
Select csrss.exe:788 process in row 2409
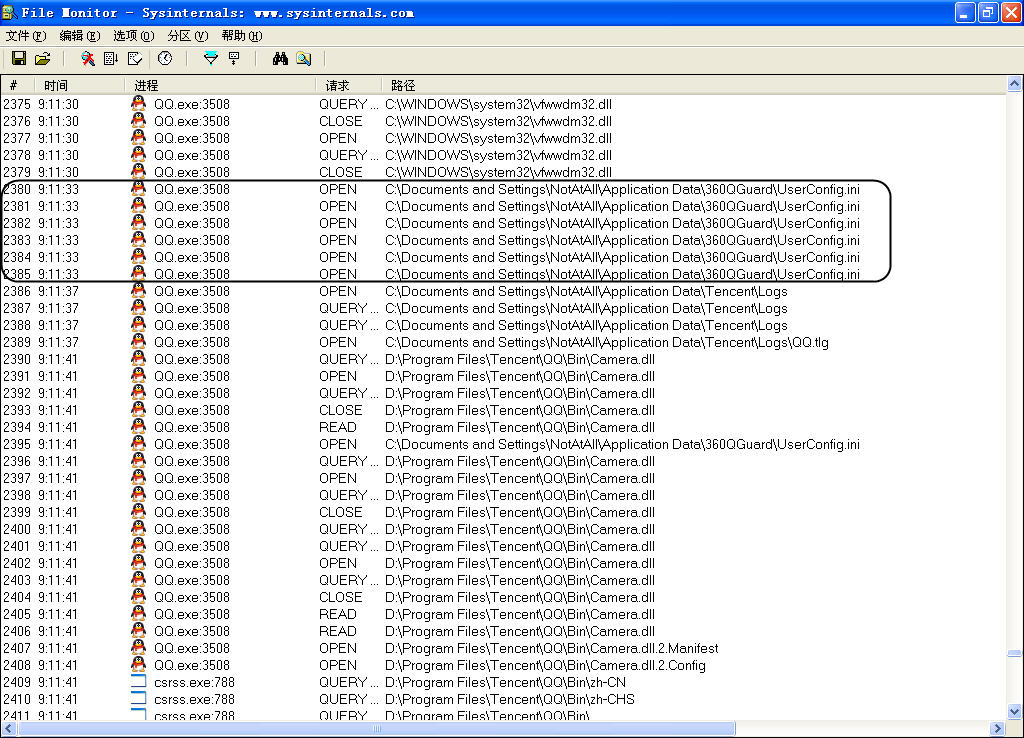(x=195, y=681)
